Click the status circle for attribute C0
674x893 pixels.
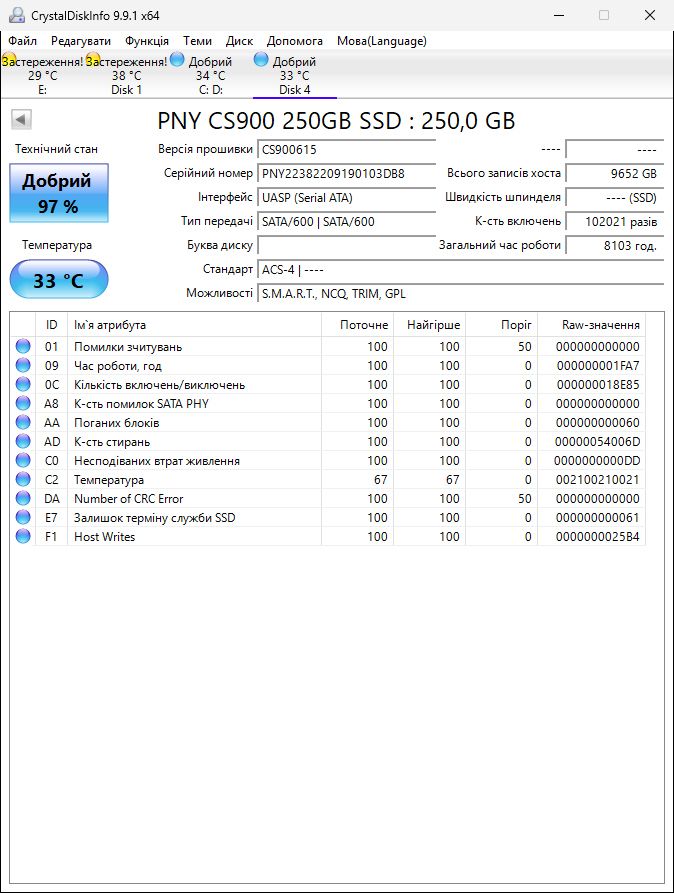point(23,460)
